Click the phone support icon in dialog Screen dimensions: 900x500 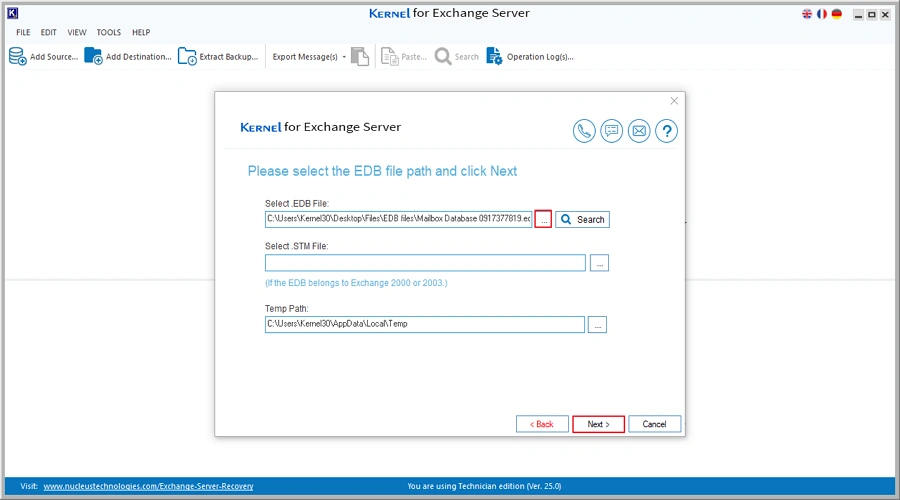[584, 131]
